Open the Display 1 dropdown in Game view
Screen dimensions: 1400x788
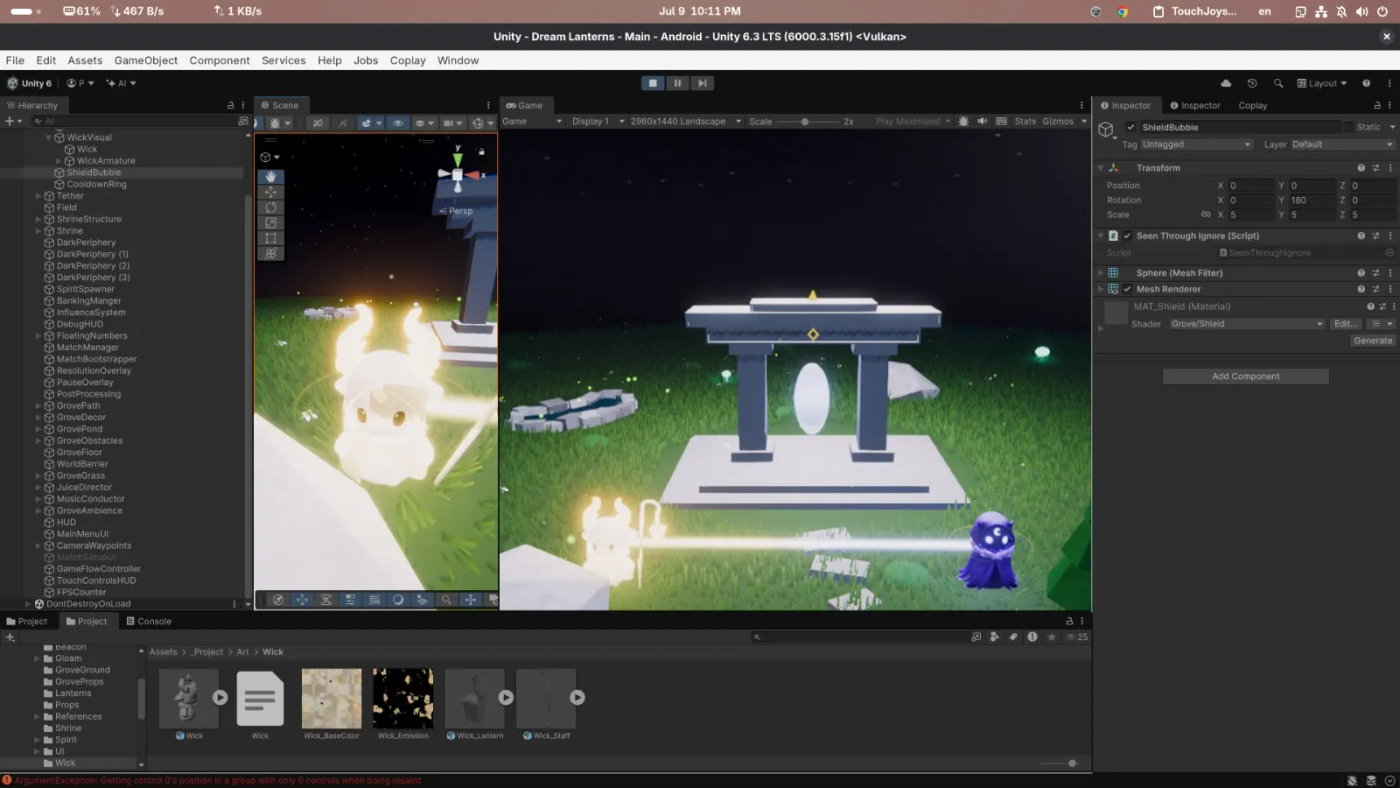tap(596, 121)
